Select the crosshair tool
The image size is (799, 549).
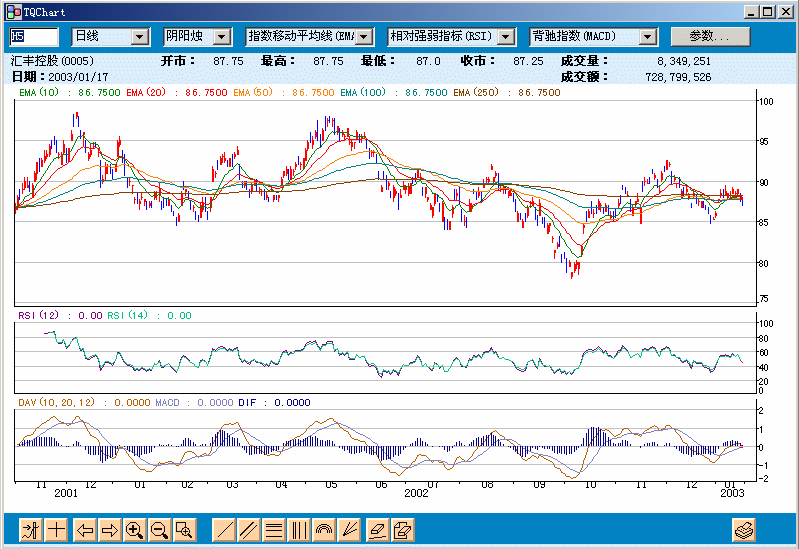point(57,530)
